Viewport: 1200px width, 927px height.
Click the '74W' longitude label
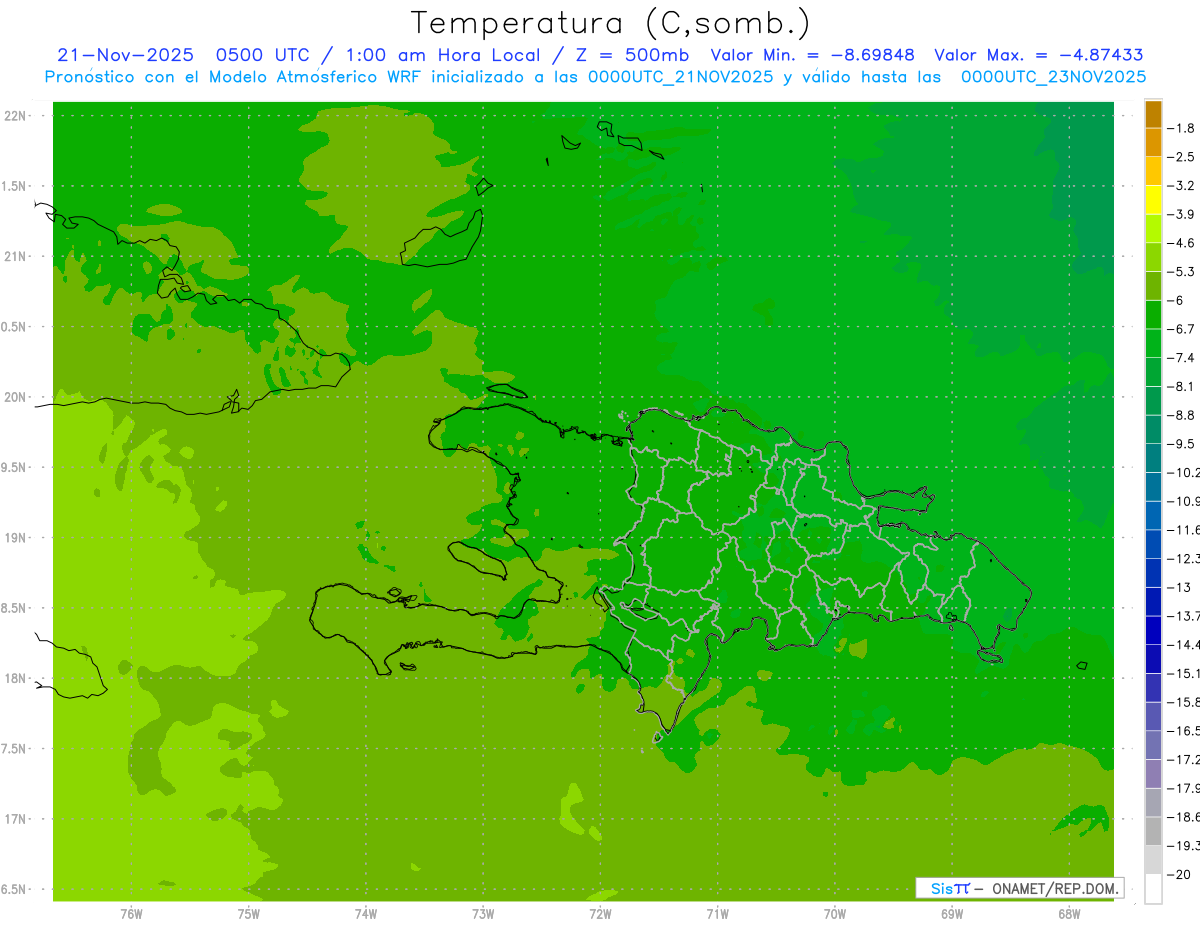(365, 914)
